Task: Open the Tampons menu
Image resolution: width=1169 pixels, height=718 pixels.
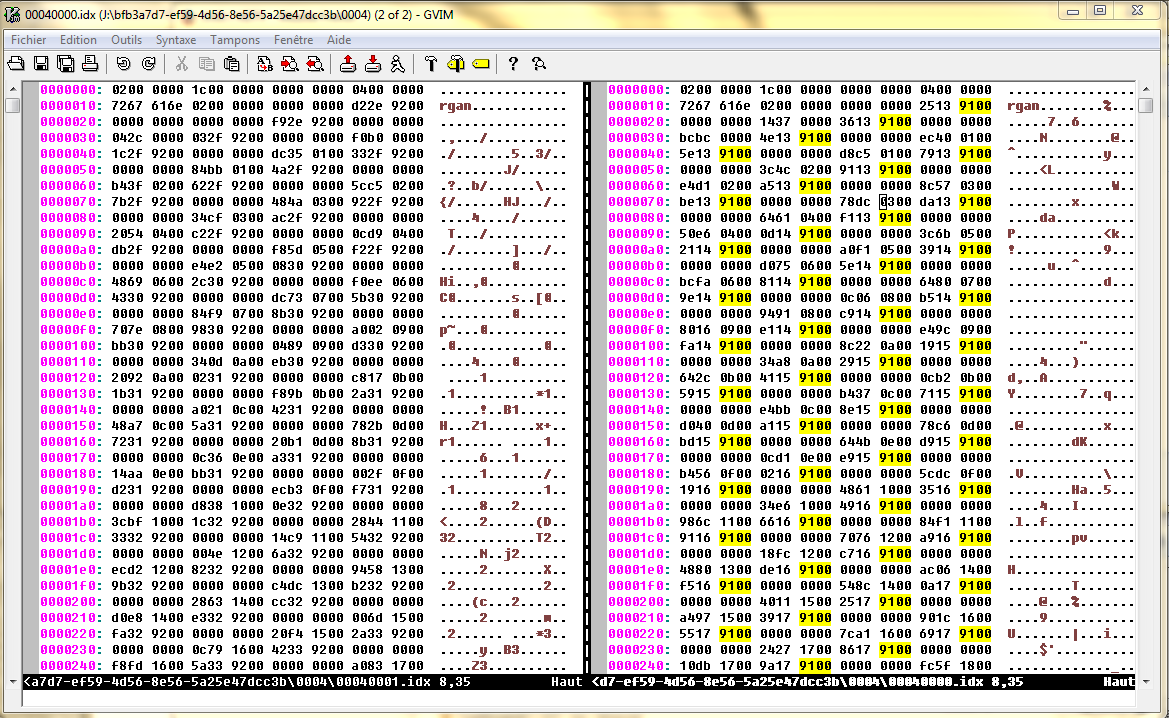Action: coord(235,40)
